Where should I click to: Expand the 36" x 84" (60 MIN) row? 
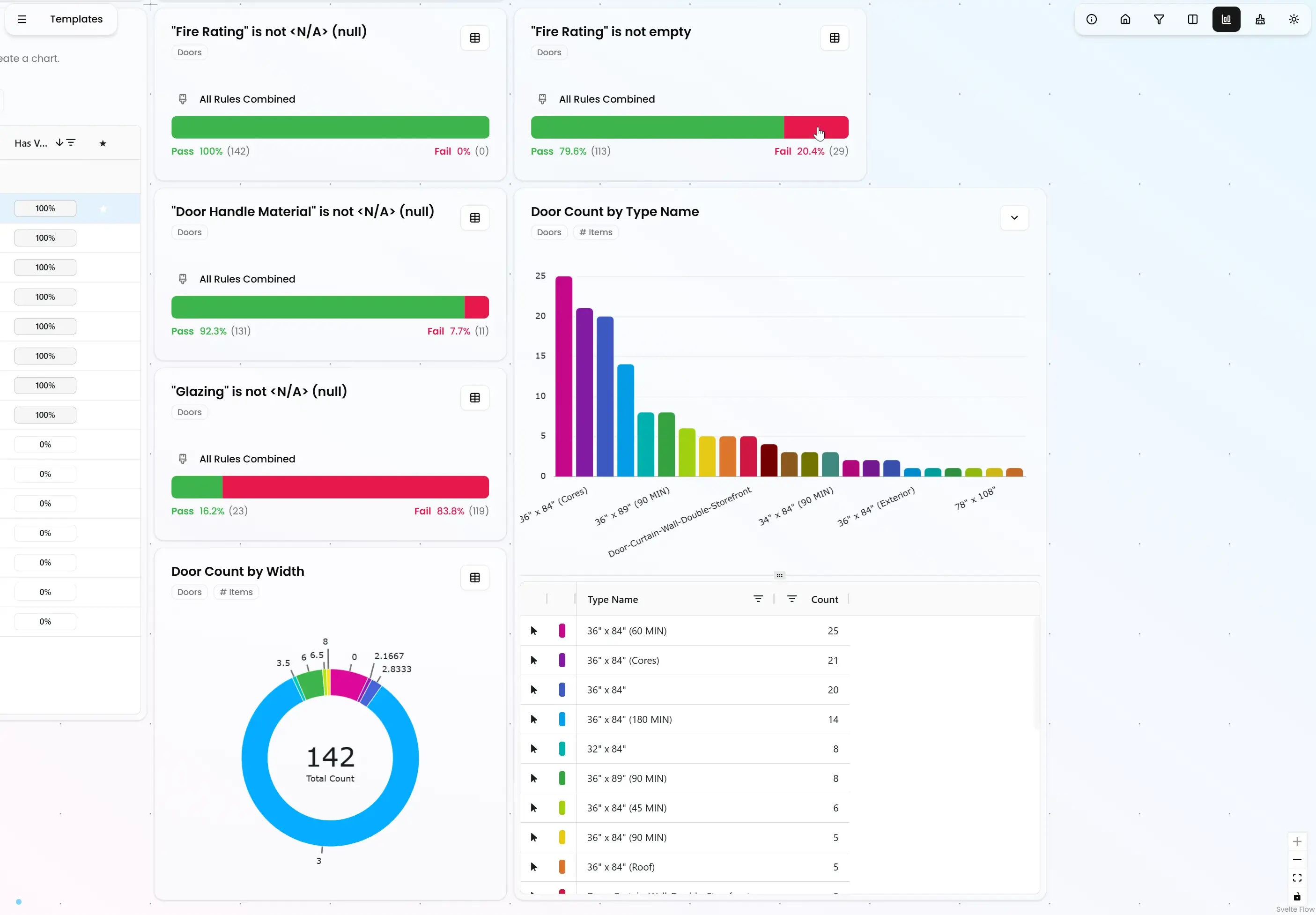pos(534,631)
